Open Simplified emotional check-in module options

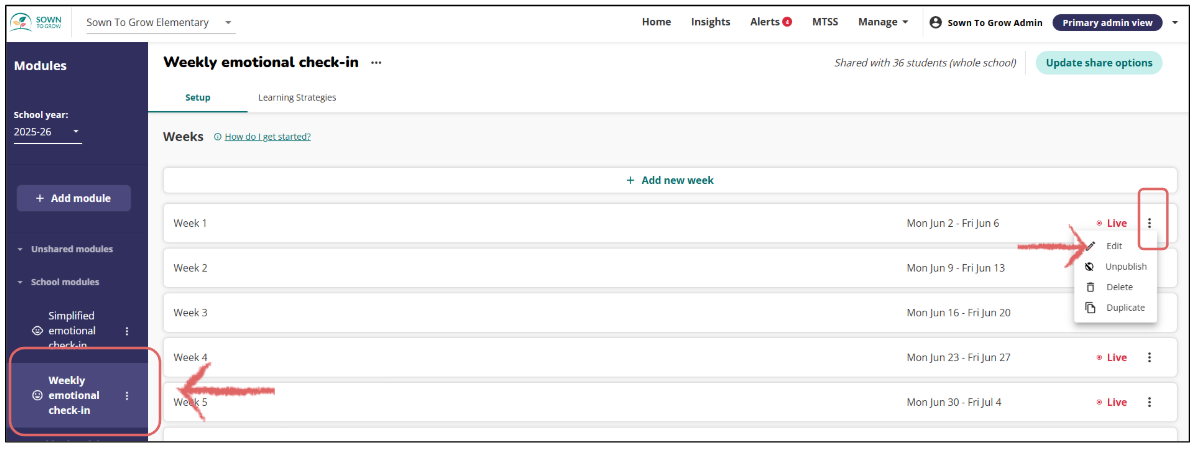click(x=127, y=331)
